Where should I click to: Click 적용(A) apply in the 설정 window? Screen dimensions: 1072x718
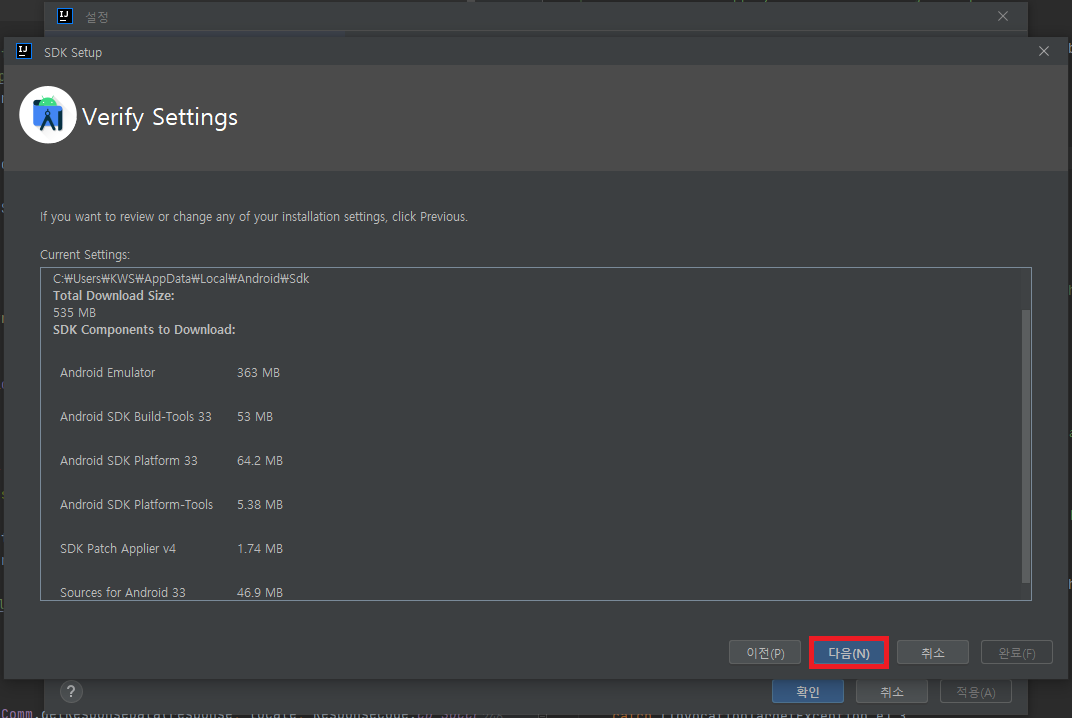point(976,692)
